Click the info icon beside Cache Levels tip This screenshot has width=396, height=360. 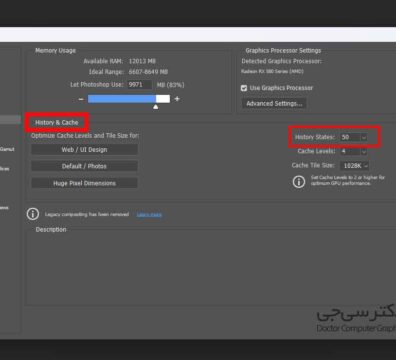tap(299, 182)
